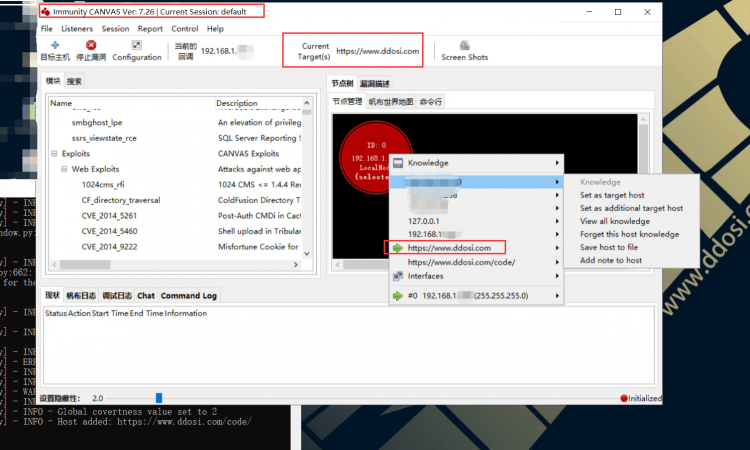Switch to the 模块 modules tab
Image resolution: width=750 pixels, height=450 pixels.
(53, 81)
